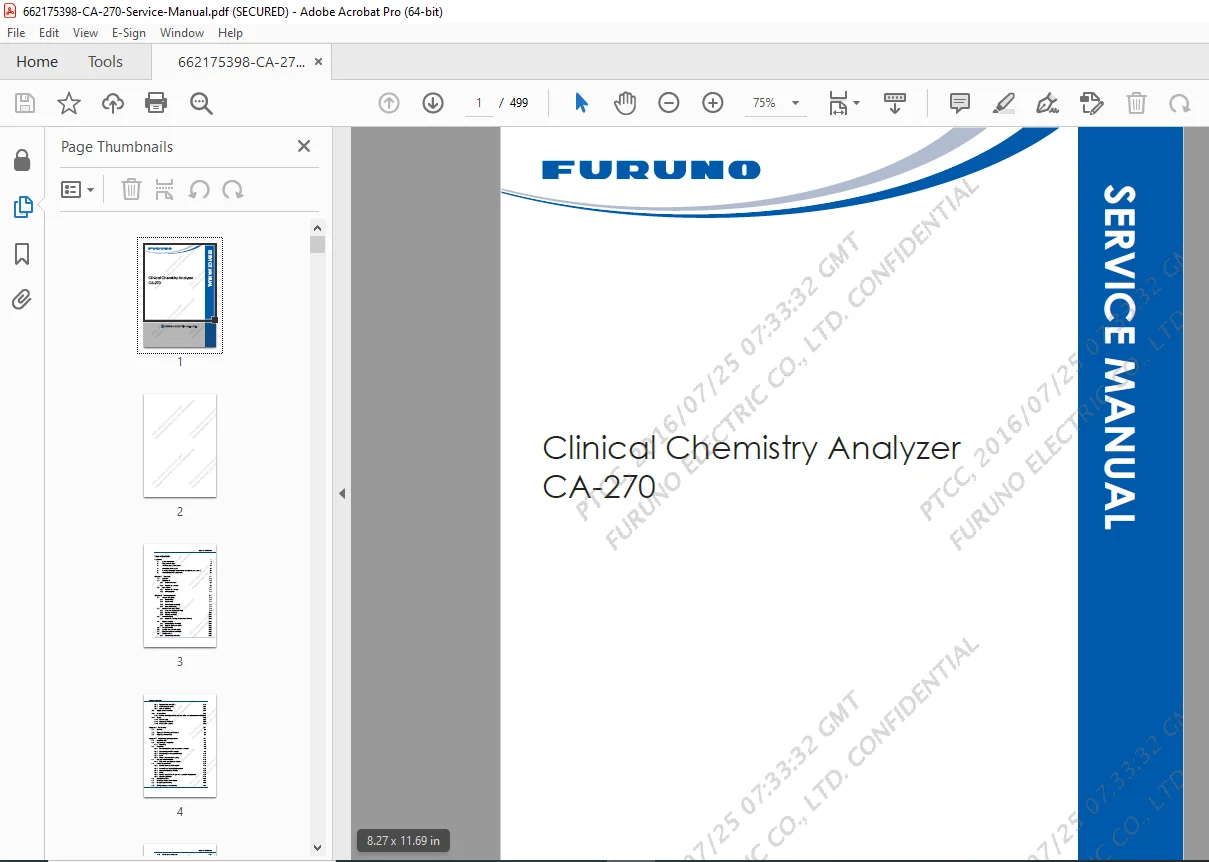Select page 1 thumbnail
Screen dimensions: 1209x862
tap(180, 295)
